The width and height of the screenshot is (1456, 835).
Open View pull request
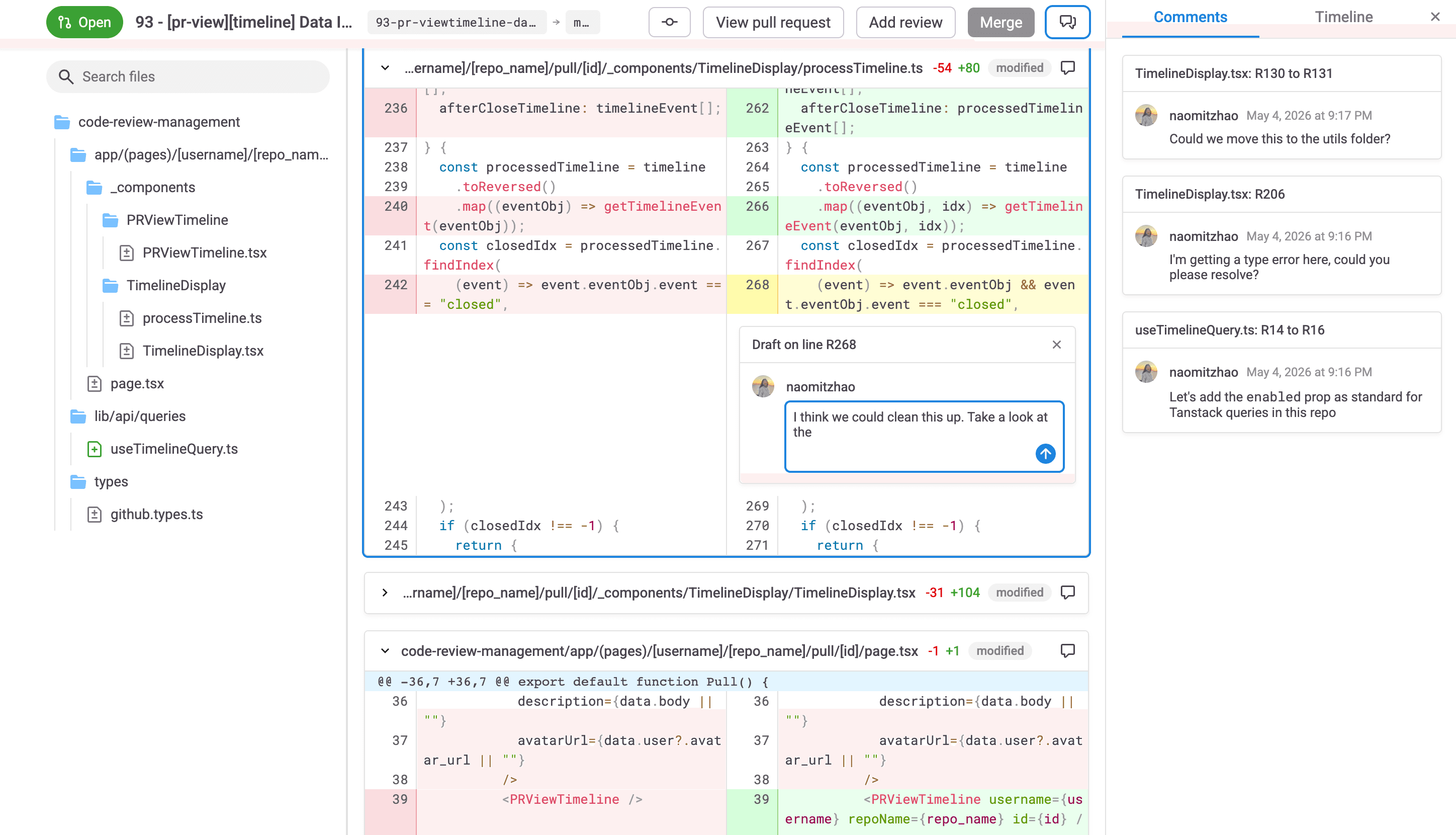point(773,22)
